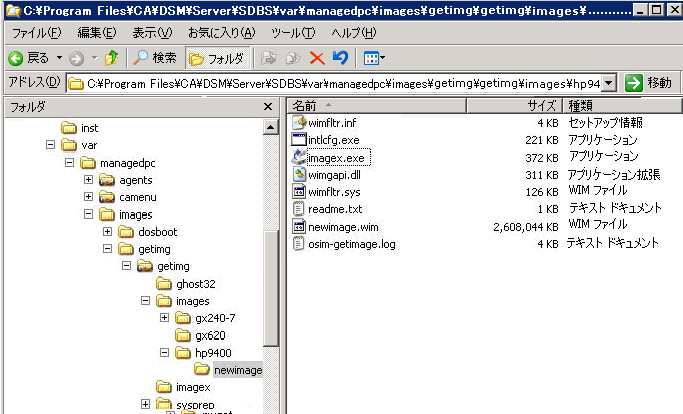
Task: Select the readme.txt file icon
Action: tap(299, 209)
